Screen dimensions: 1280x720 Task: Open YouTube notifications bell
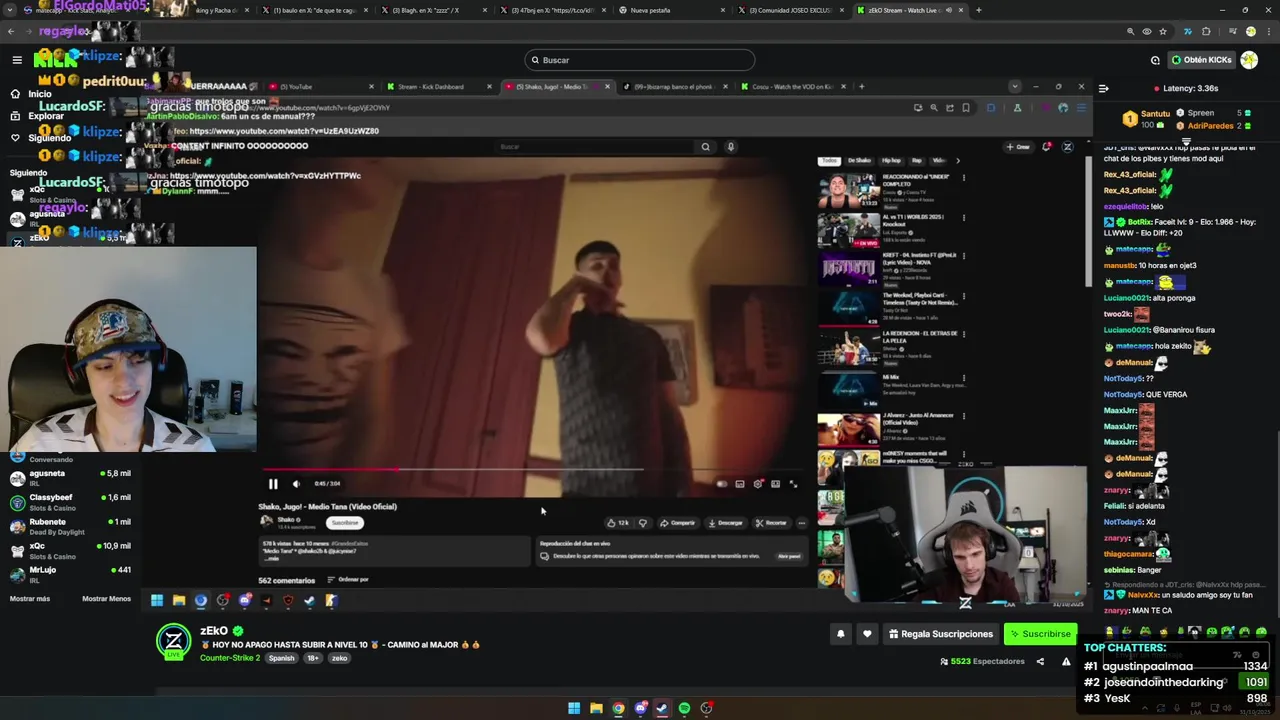click(1046, 147)
